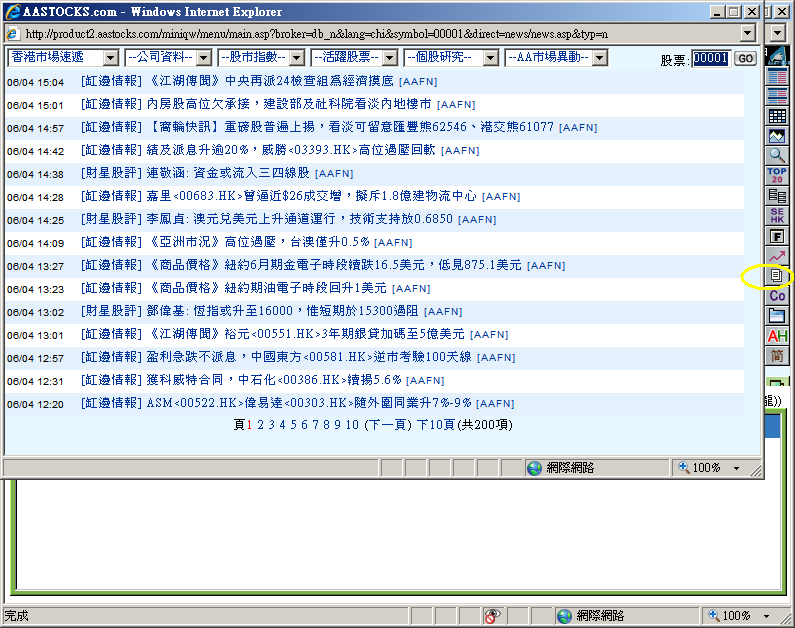Expand the 公司資料 dropdown
The height and width of the screenshot is (628, 795).
click(168, 57)
